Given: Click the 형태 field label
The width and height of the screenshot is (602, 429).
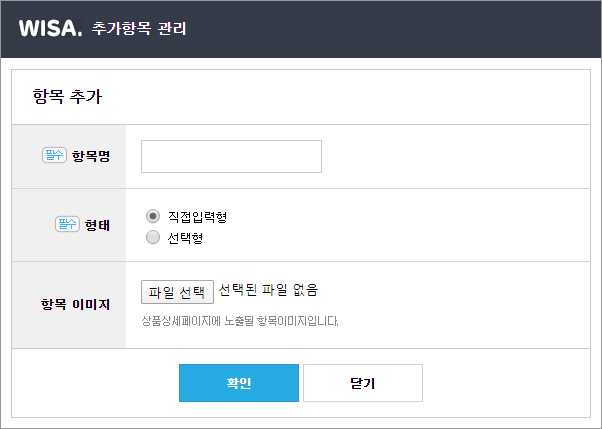Looking at the screenshot, I should point(98,225).
